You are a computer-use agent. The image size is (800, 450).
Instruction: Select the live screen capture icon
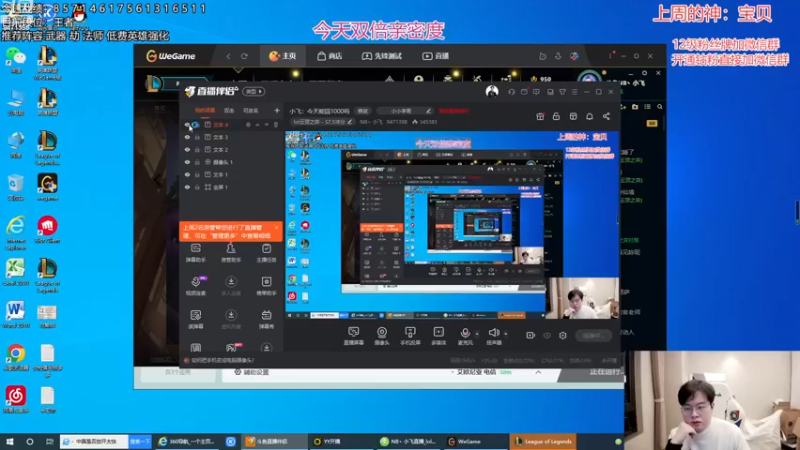[354, 336]
